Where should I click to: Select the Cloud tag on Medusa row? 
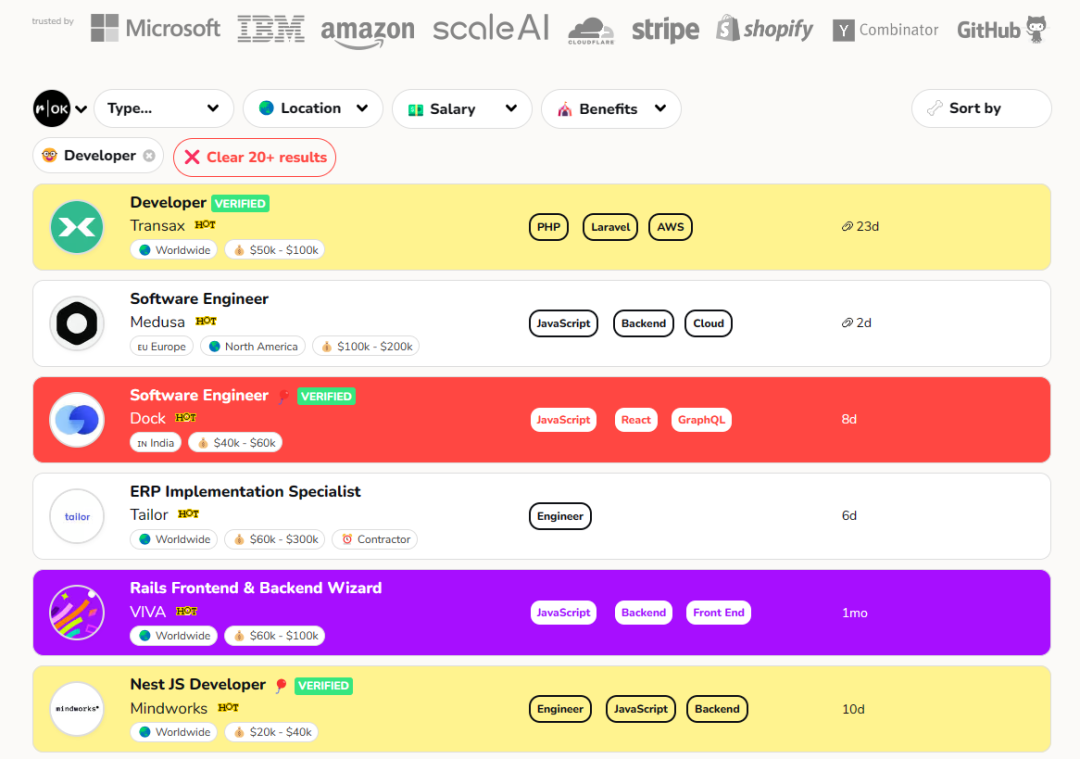pos(708,323)
